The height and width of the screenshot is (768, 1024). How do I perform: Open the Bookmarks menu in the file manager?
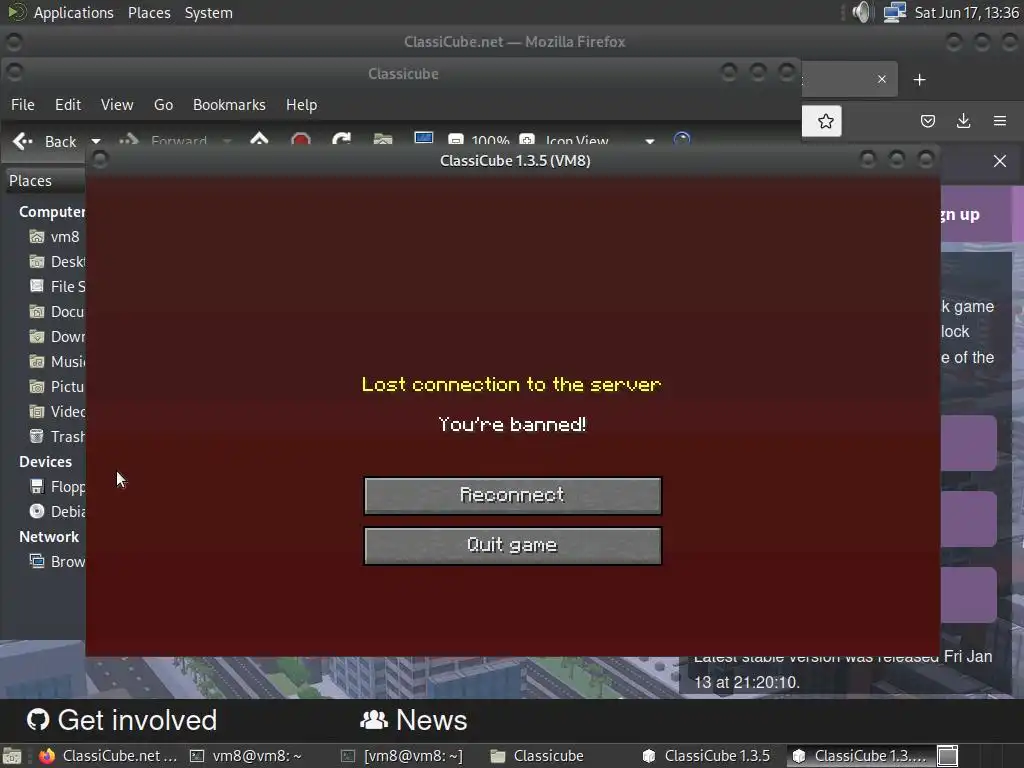point(229,104)
